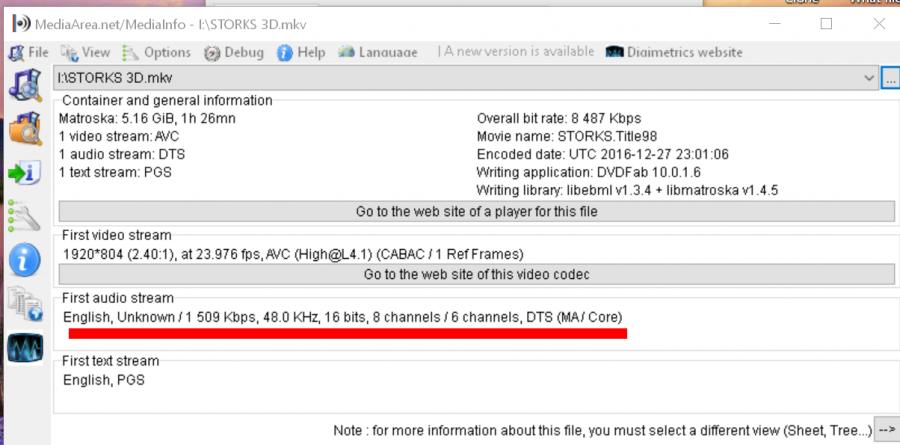
Task: Click 'English, PGS' text stream line
Action: click(x=104, y=380)
